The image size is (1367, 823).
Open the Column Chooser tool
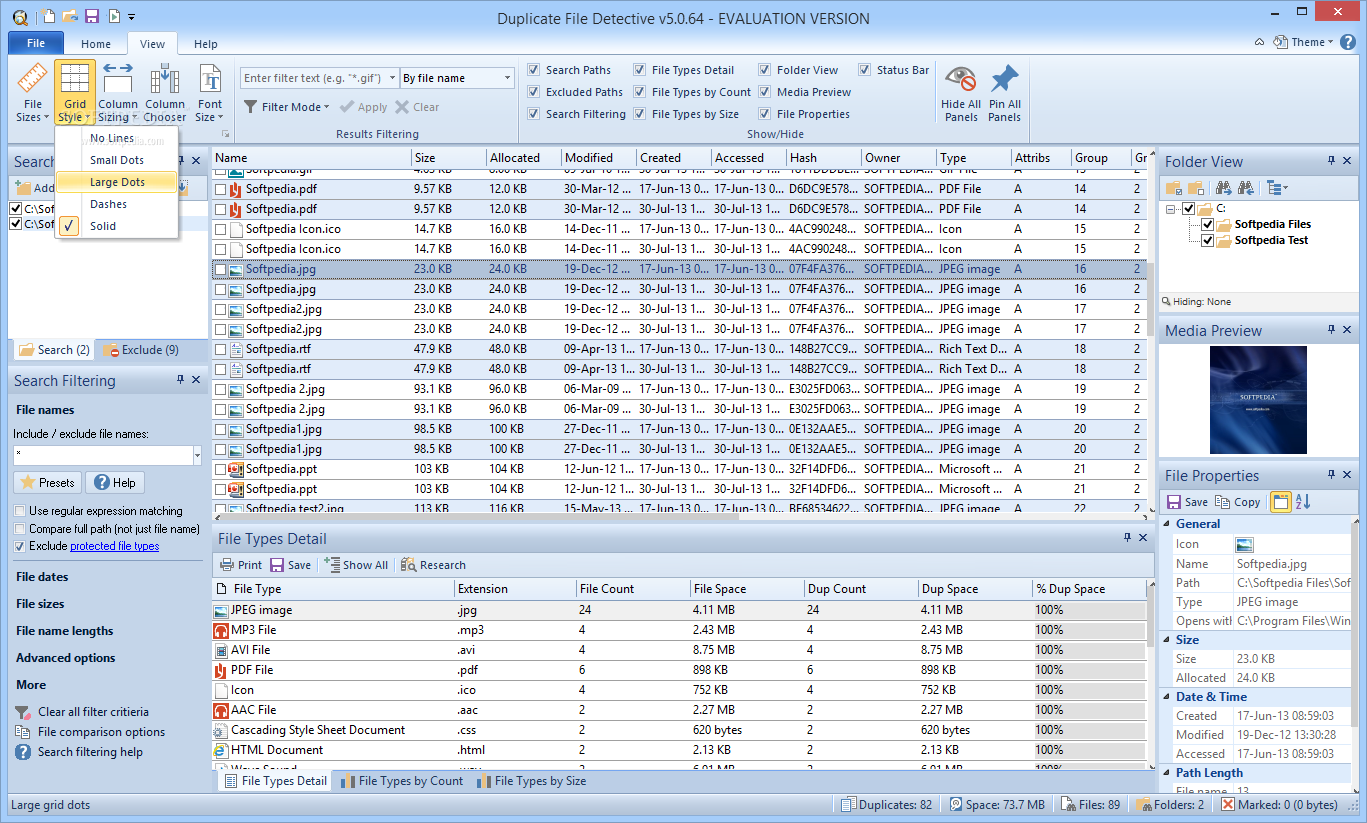click(x=165, y=92)
